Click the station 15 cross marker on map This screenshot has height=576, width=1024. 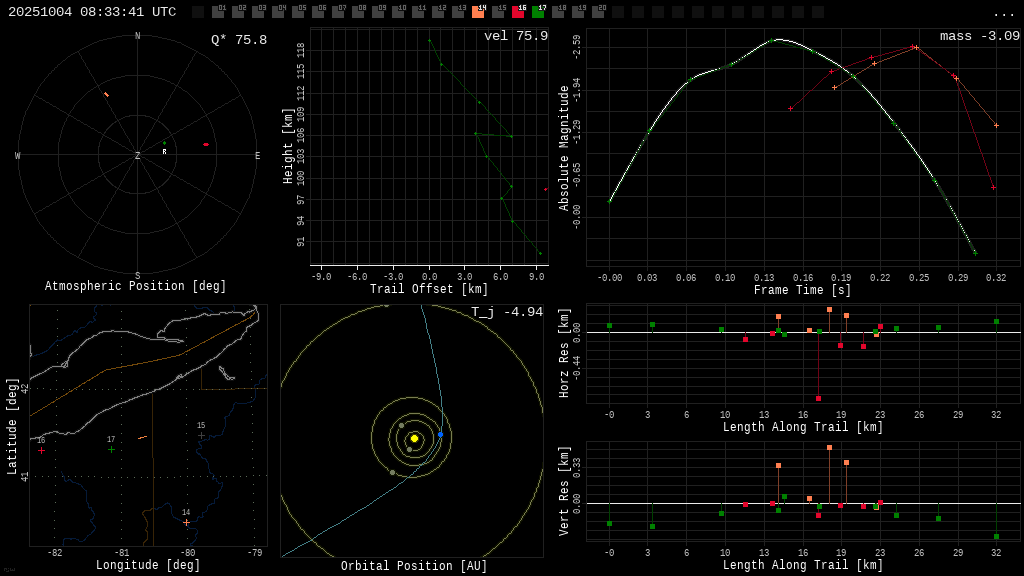[x=201, y=436]
